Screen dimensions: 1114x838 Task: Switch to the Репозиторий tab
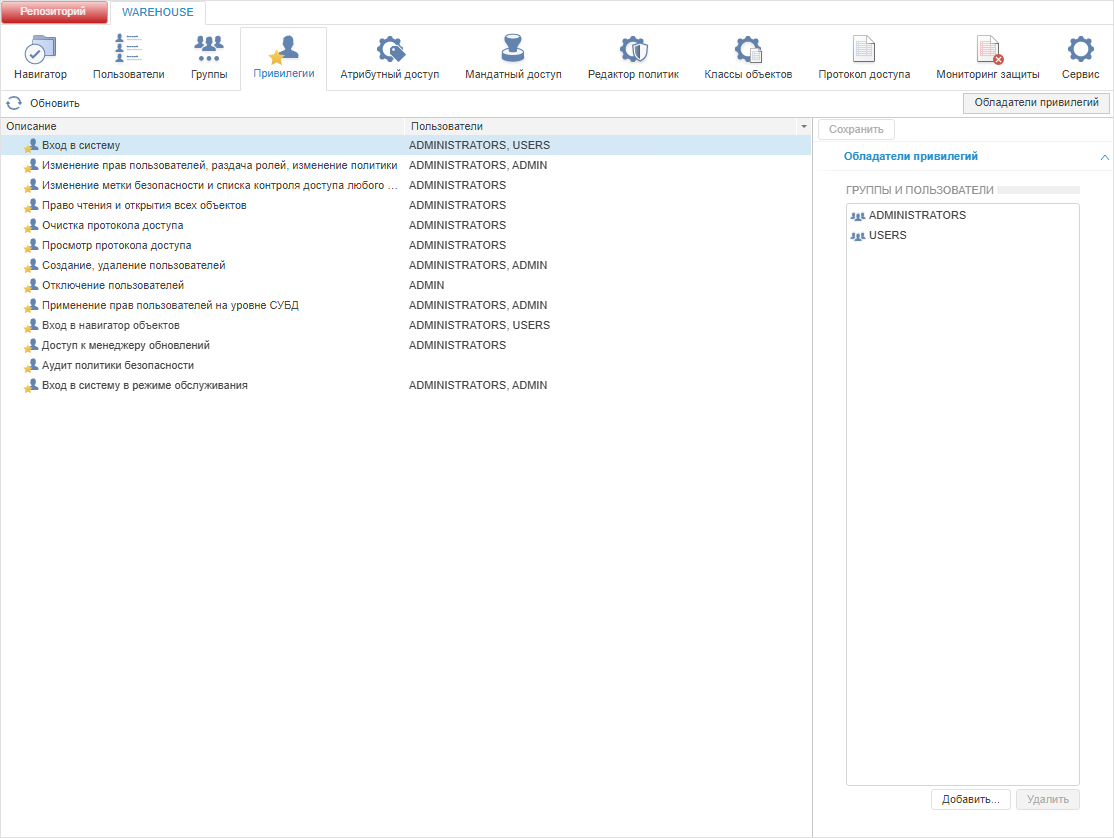(x=54, y=12)
